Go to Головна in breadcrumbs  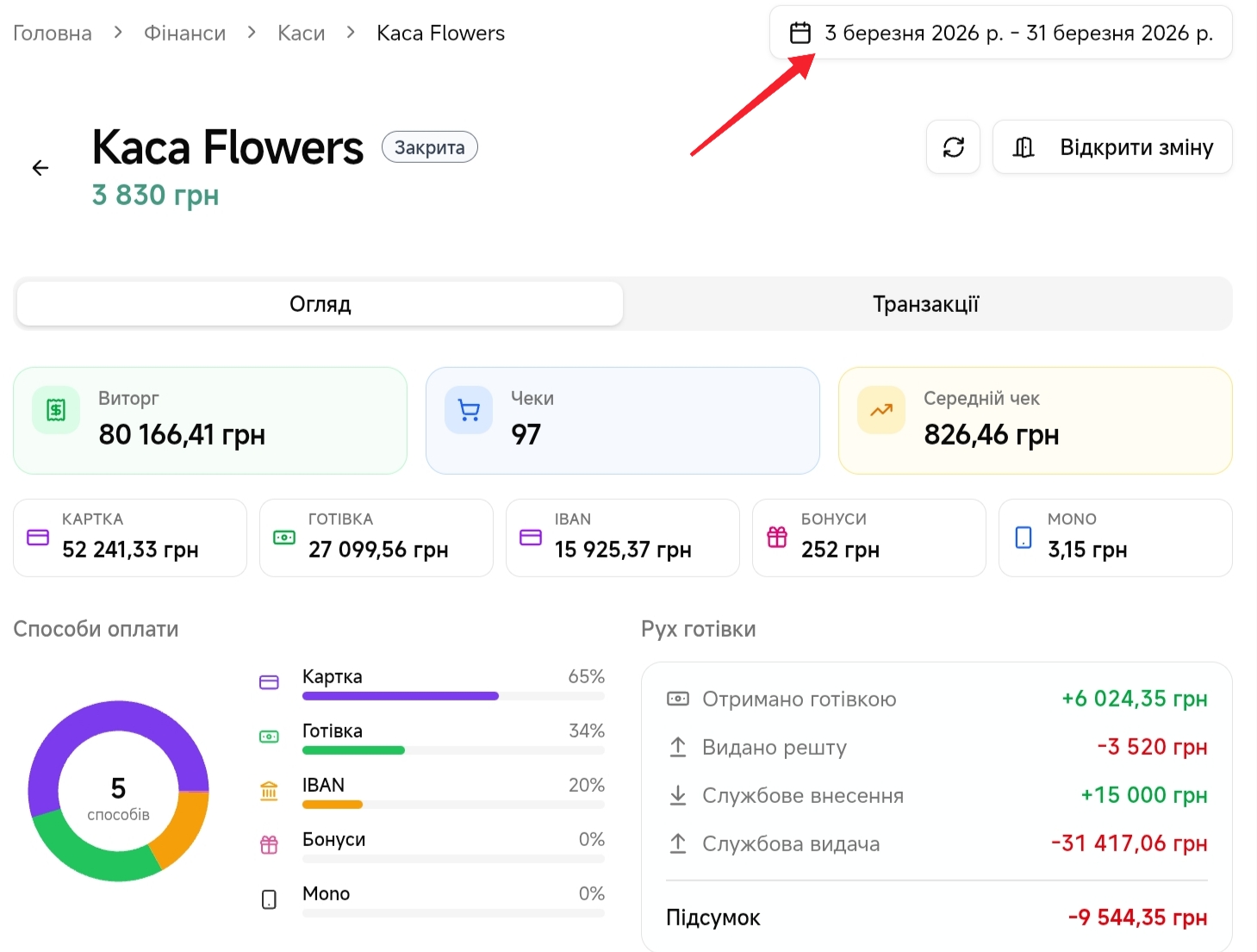[x=53, y=34]
